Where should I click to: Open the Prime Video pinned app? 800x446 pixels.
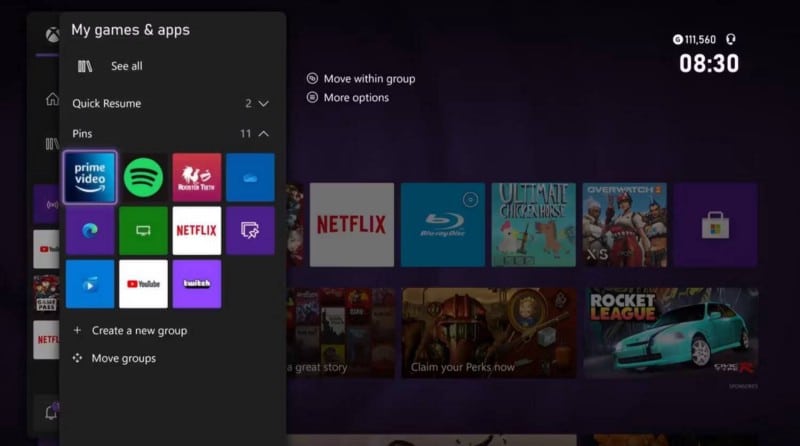coord(90,177)
